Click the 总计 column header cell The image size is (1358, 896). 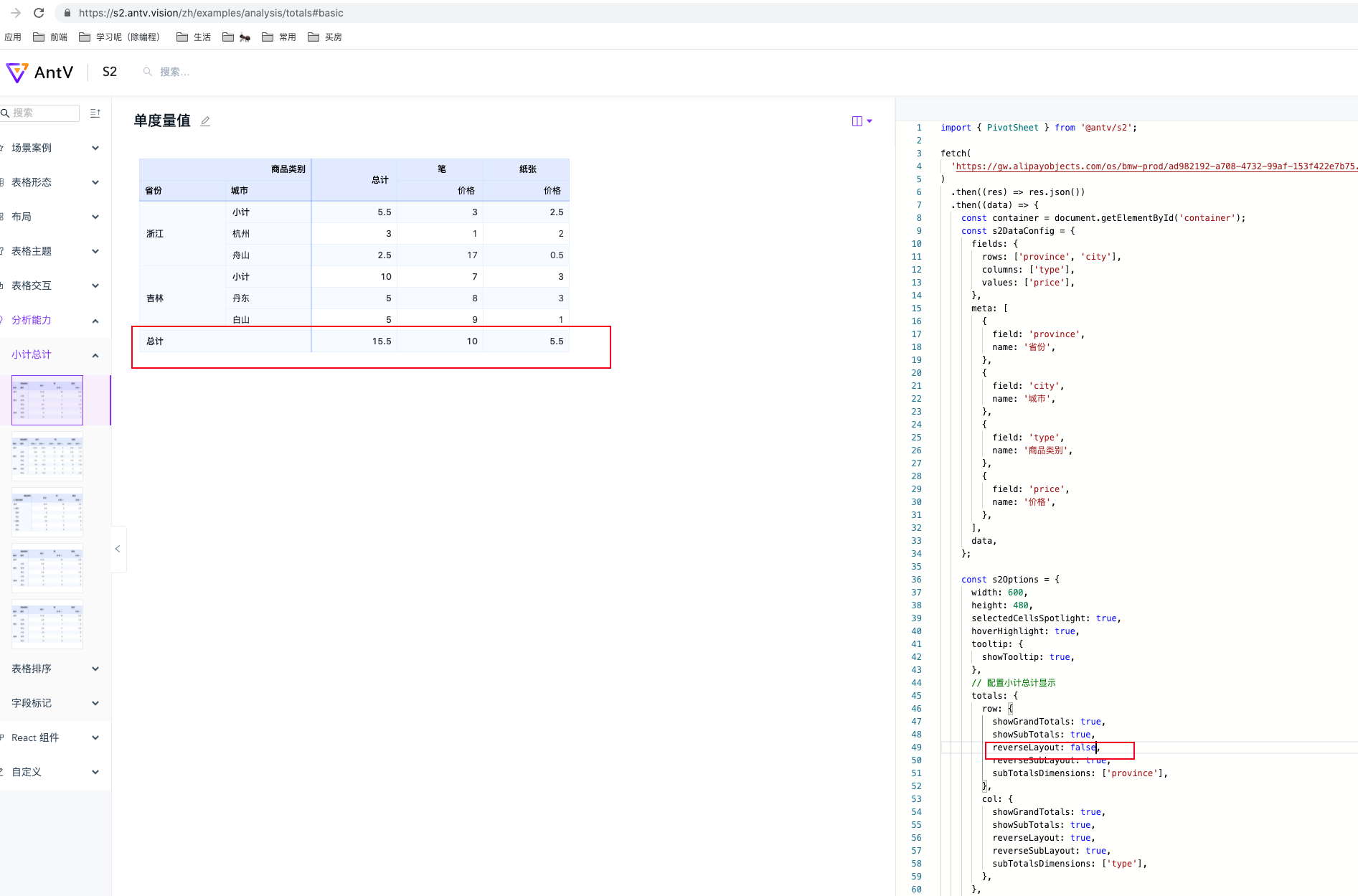pyautogui.click(x=354, y=180)
